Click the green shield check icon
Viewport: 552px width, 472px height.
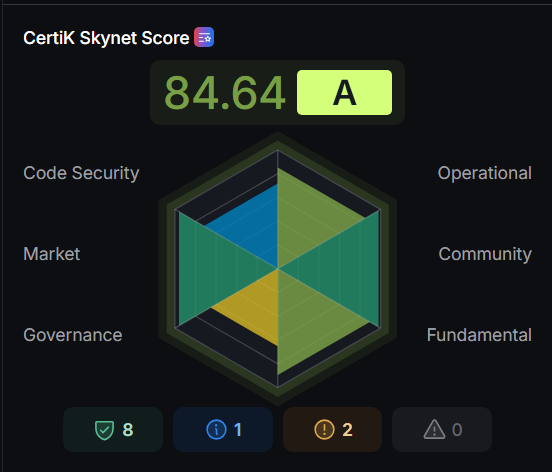pyautogui.click(x=104, y=430)
